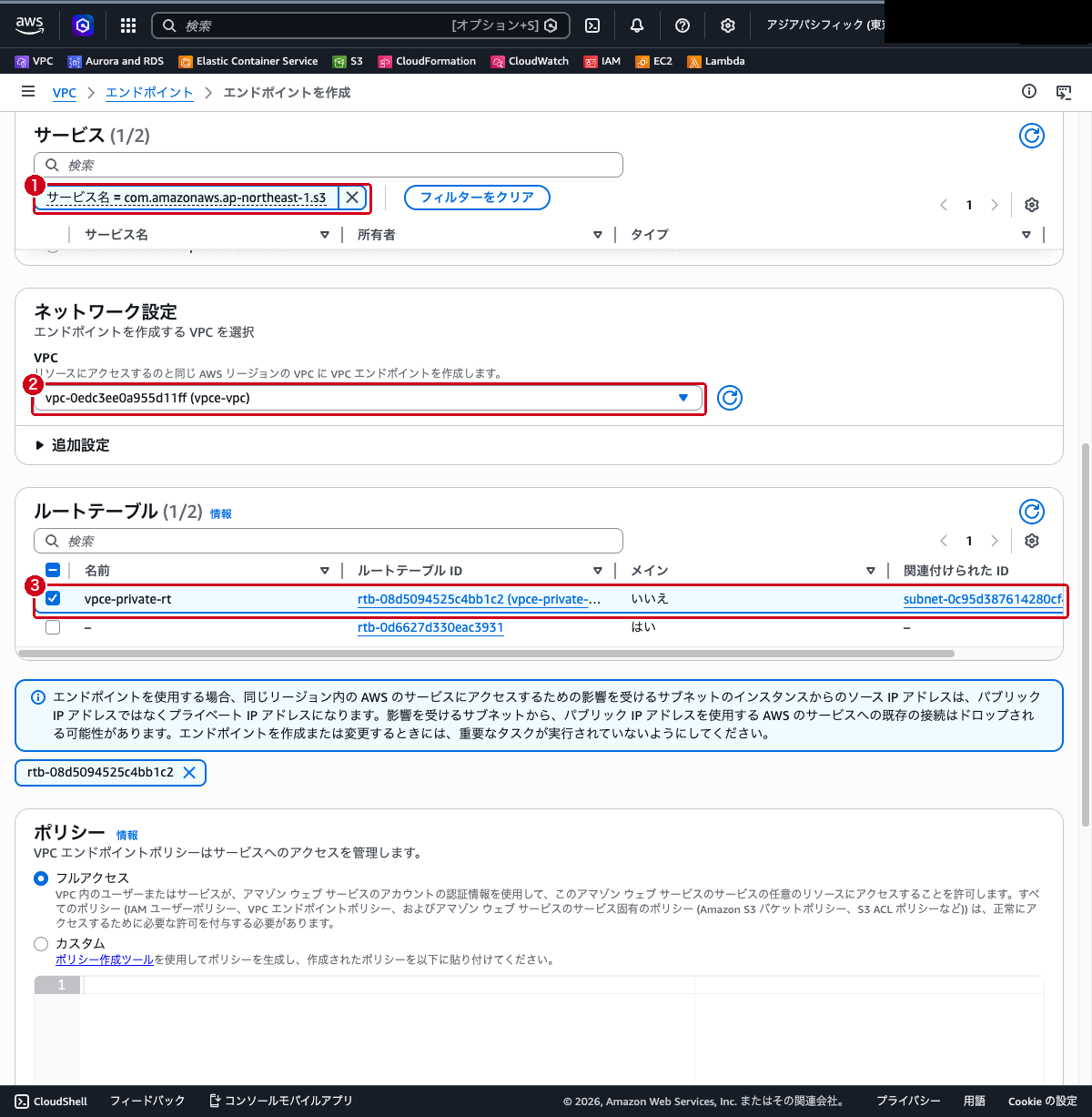Open the AWS home logo
The width and height of the screenshot is (1092, 1117).
pos(29,25)
